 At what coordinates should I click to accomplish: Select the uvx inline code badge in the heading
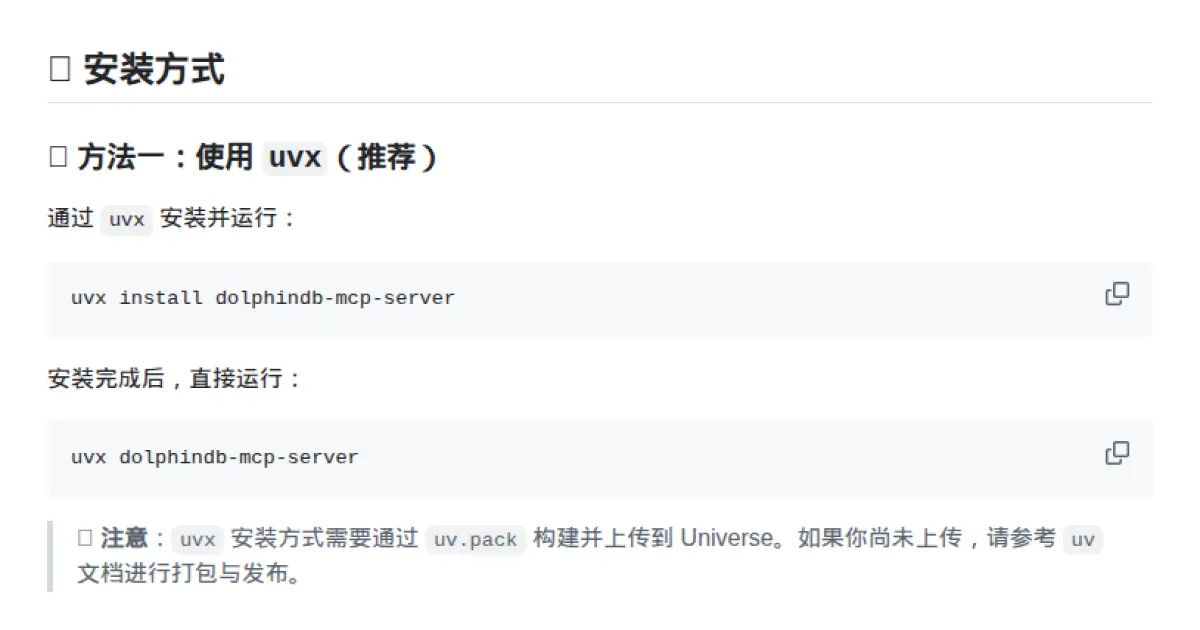pyautogui.click(x=295, y=156)
